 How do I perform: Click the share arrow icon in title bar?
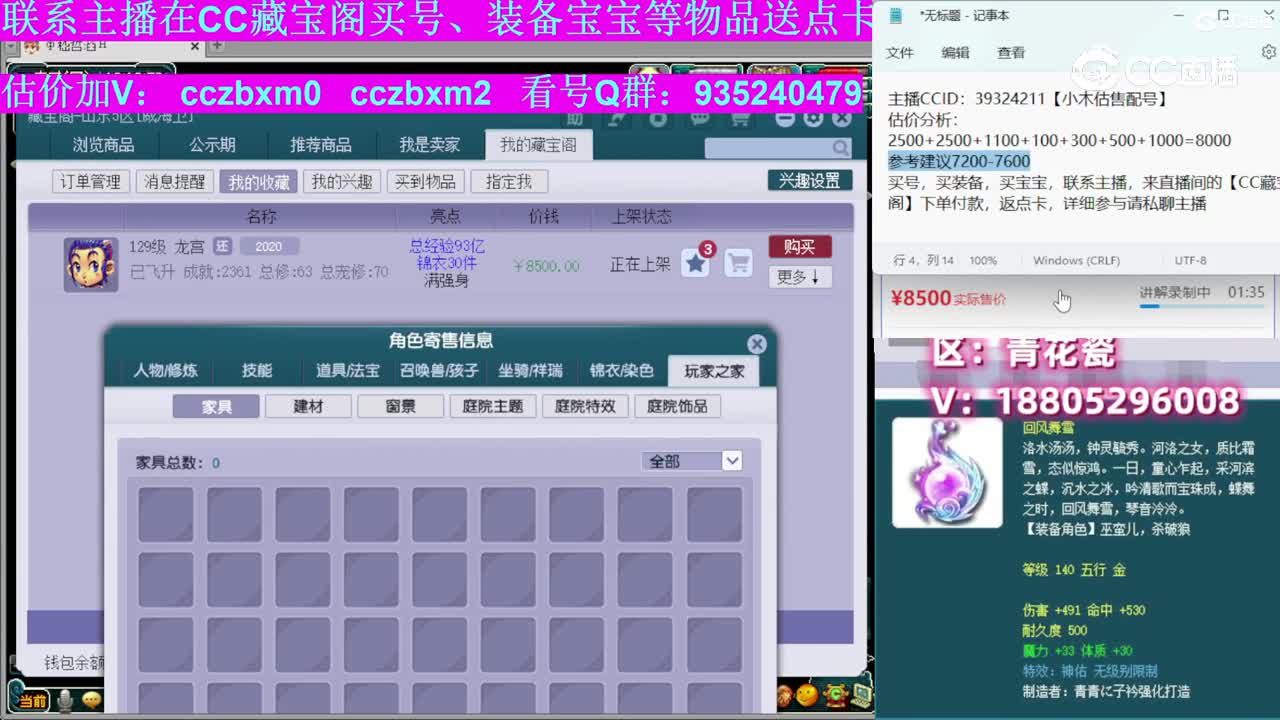(x=617, y=118)
